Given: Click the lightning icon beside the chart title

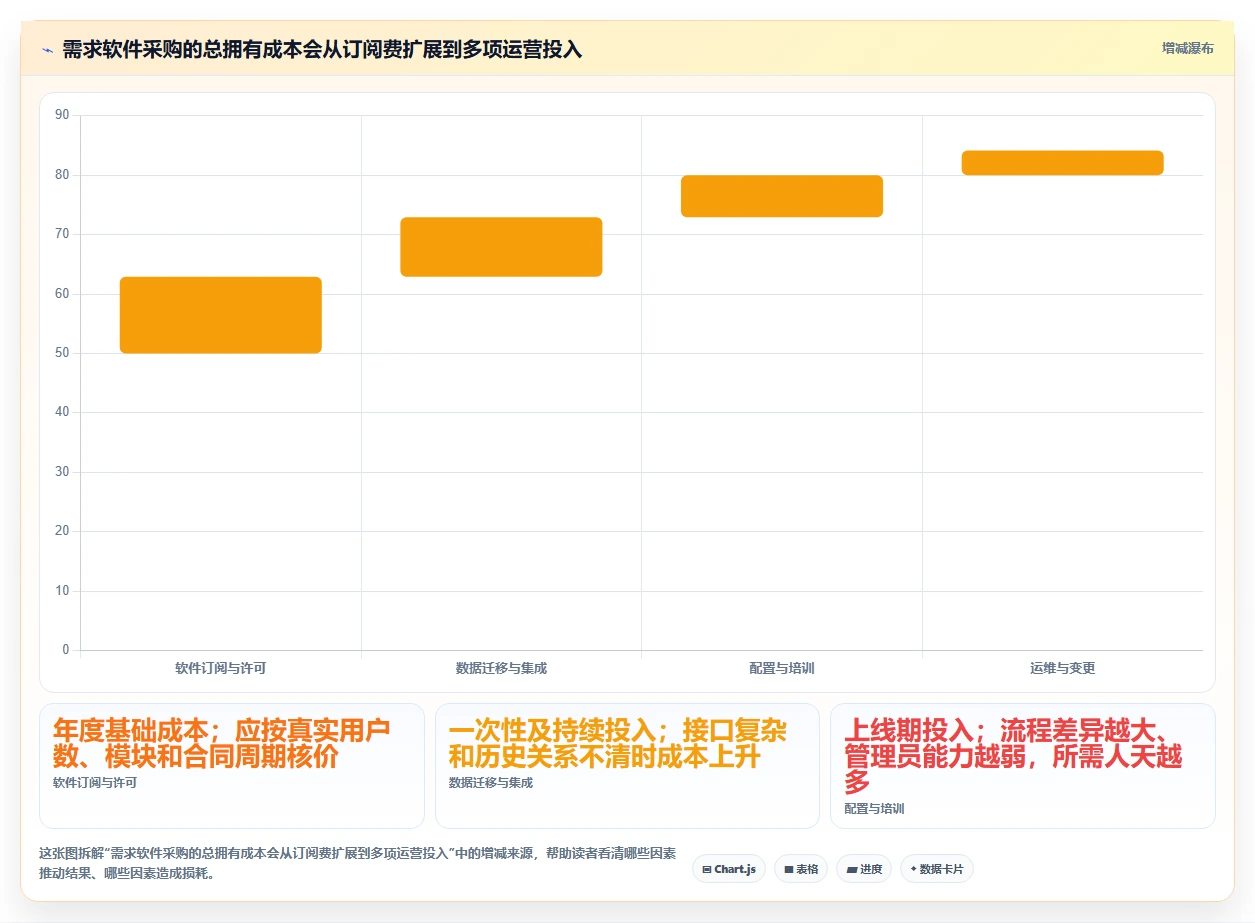Looking at the screenshot, I should pos(48,49).
